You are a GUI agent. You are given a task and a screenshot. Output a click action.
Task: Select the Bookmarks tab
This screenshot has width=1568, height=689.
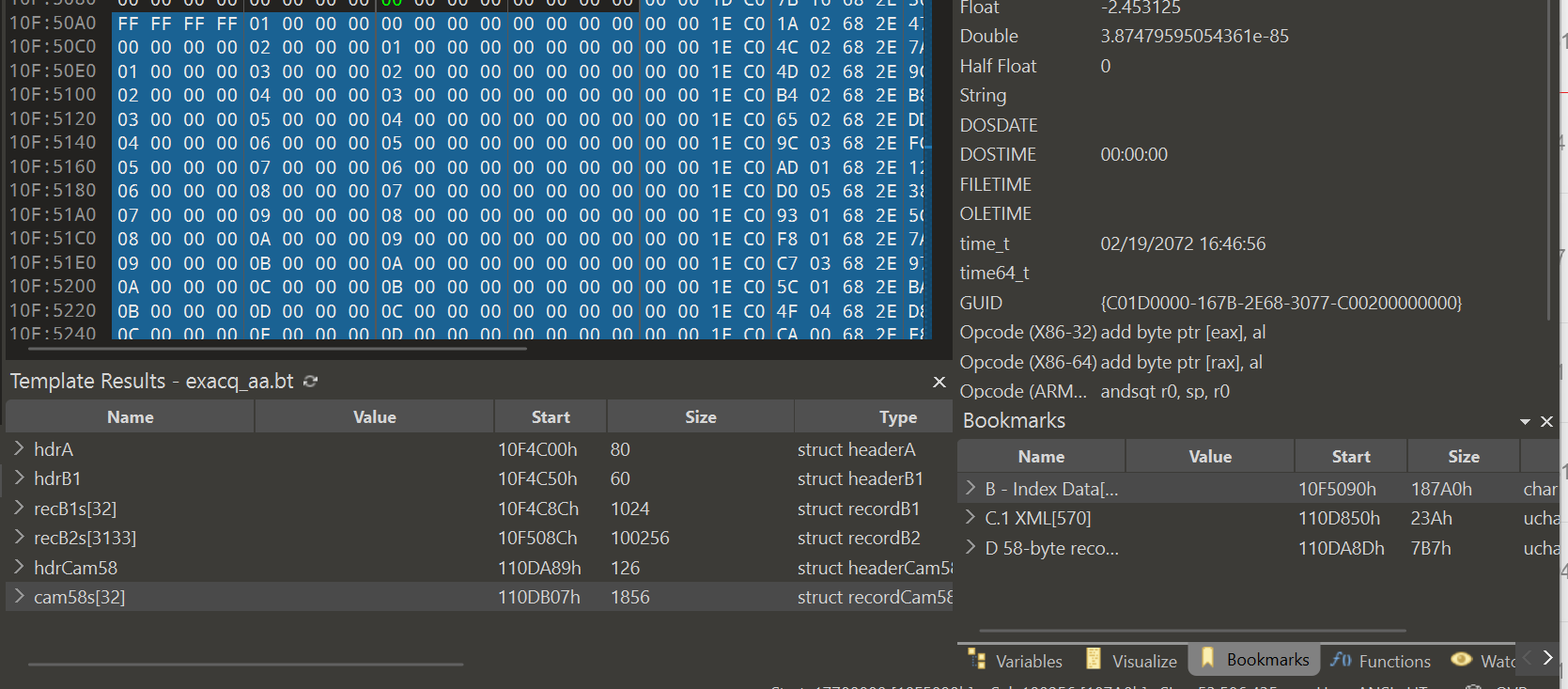(x=1256, y=660)
